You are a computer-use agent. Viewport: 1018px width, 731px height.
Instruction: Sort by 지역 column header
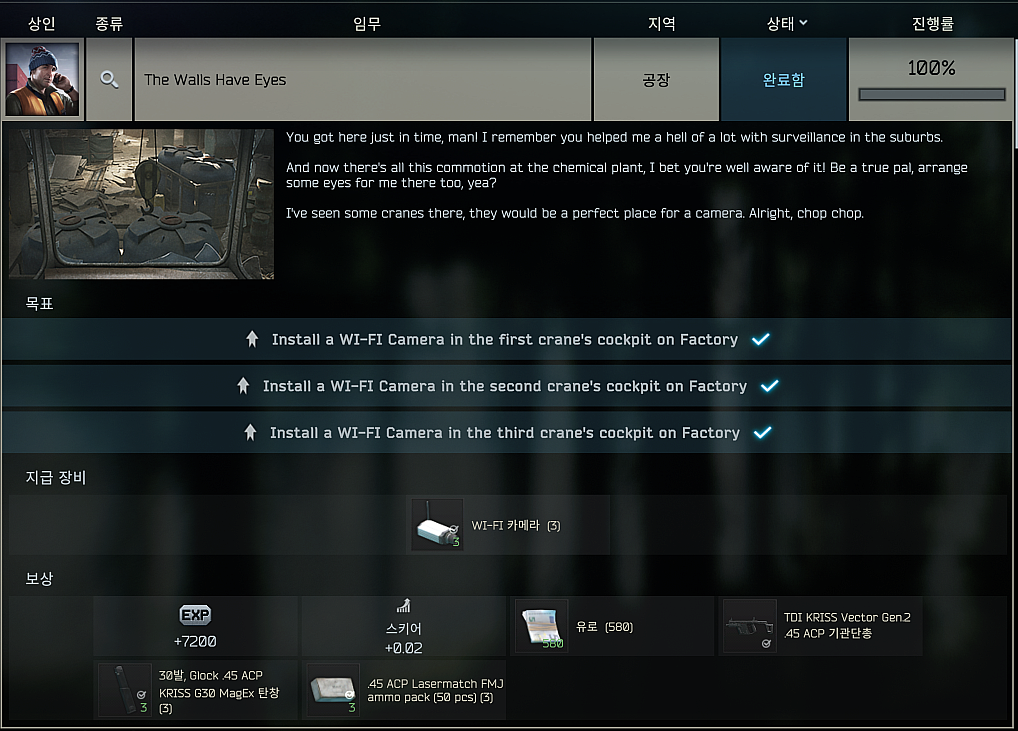pyautogui.click(x=662, y=24)
